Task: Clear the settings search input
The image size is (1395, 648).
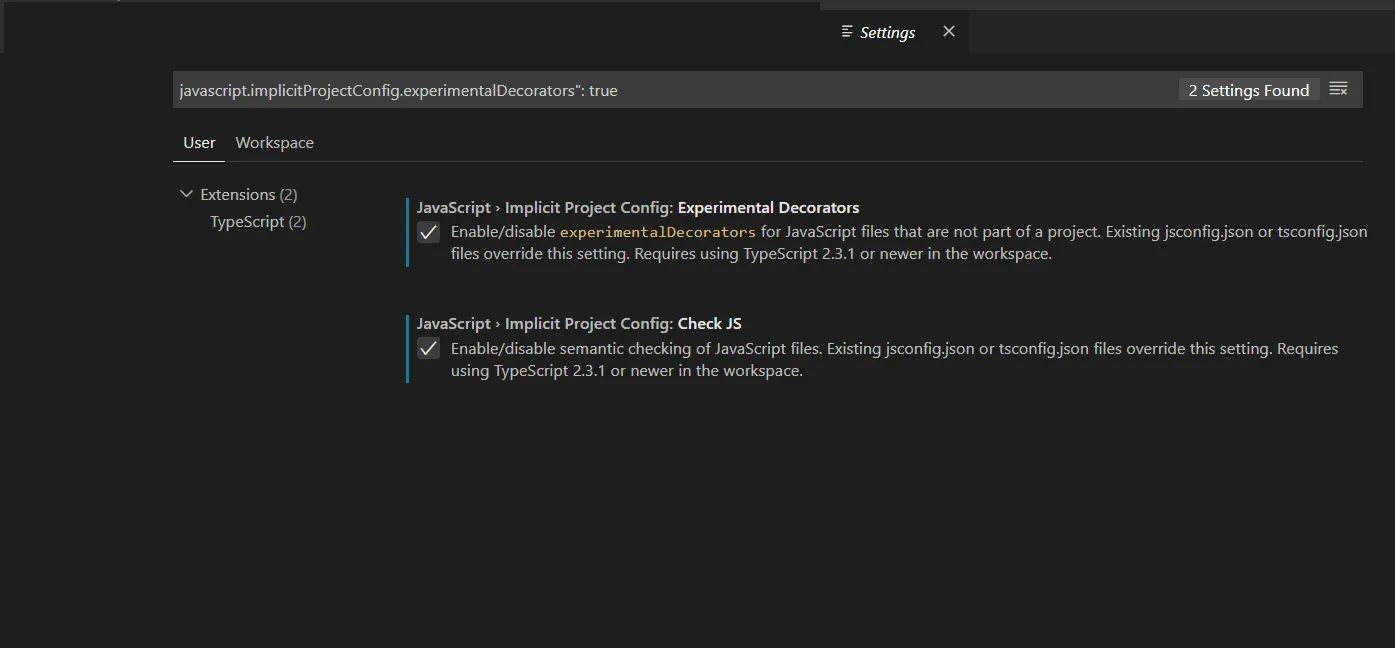Action: (x=1338, y=89)
